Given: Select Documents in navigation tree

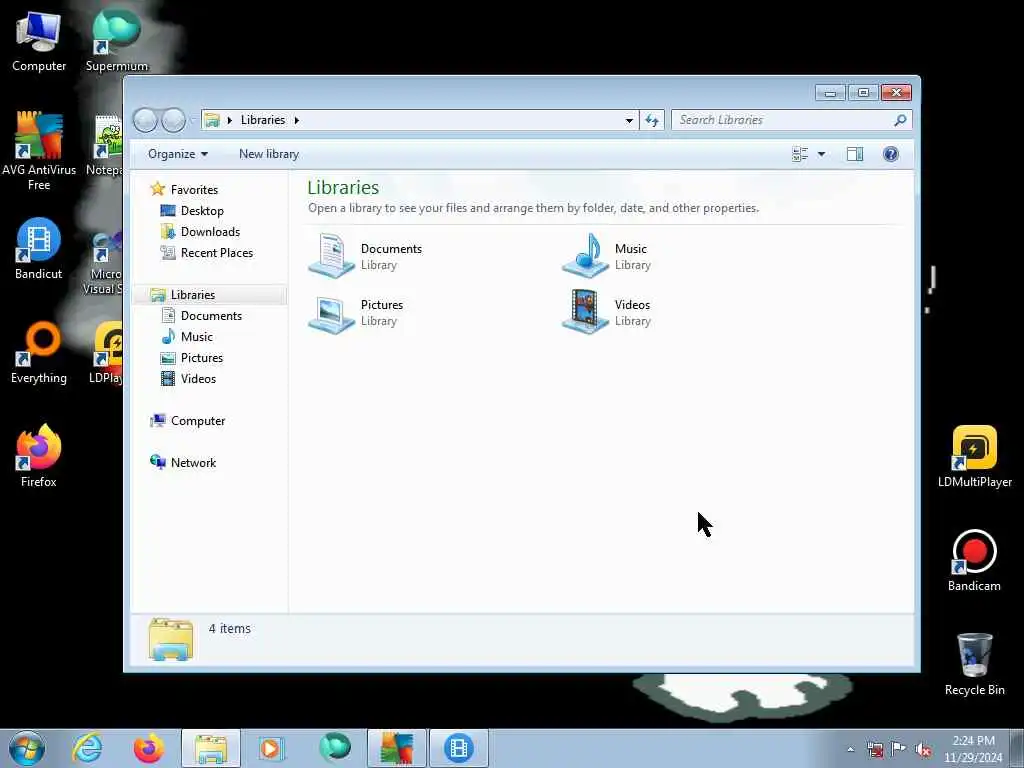Looking at the screenshot, I should point(202,316).
